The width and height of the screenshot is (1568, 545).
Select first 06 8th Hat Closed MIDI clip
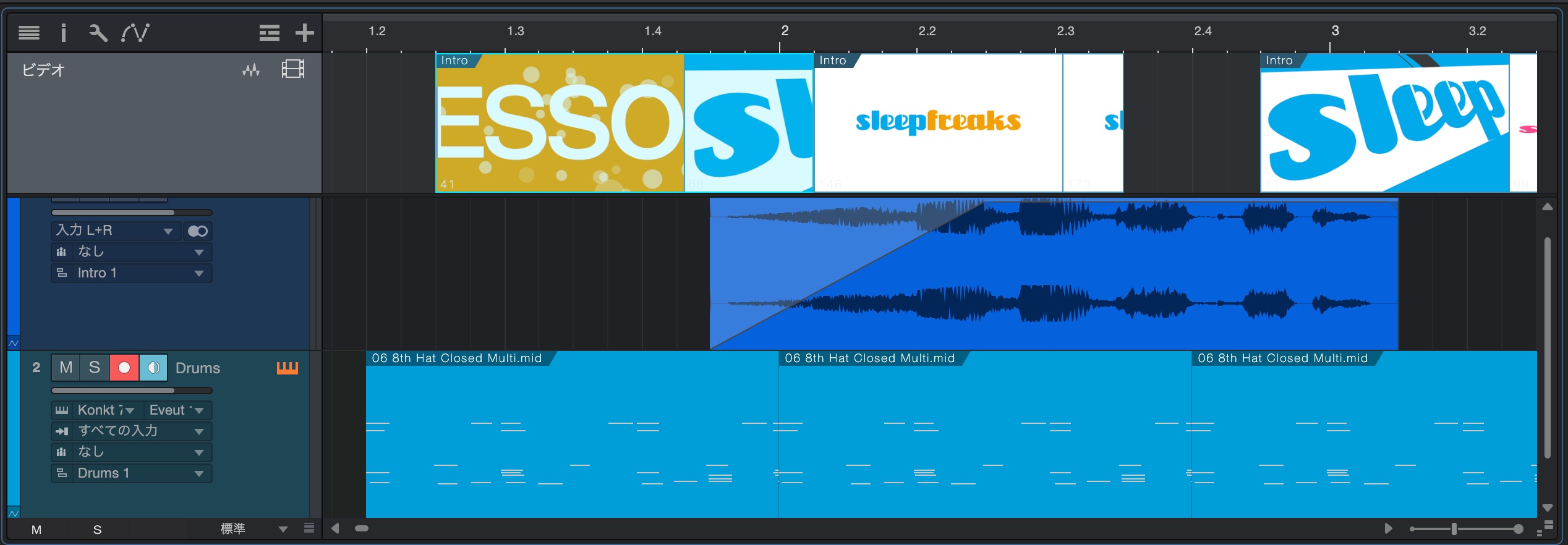(572, 434)
